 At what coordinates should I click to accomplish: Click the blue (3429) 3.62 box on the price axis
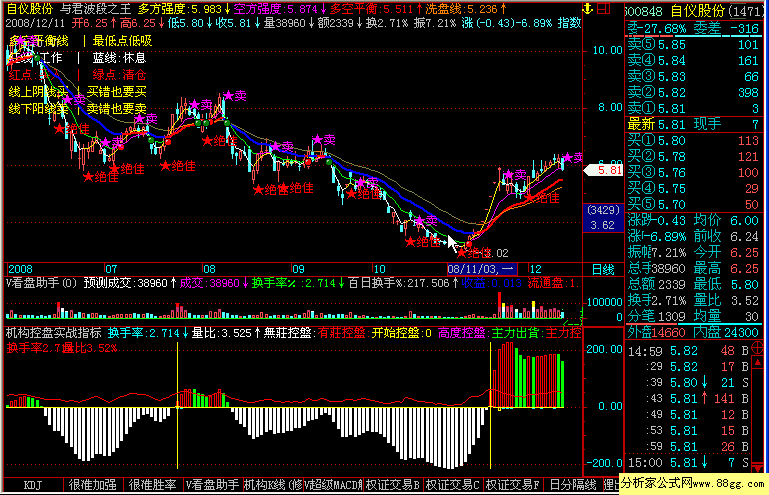tap(603, 218)
